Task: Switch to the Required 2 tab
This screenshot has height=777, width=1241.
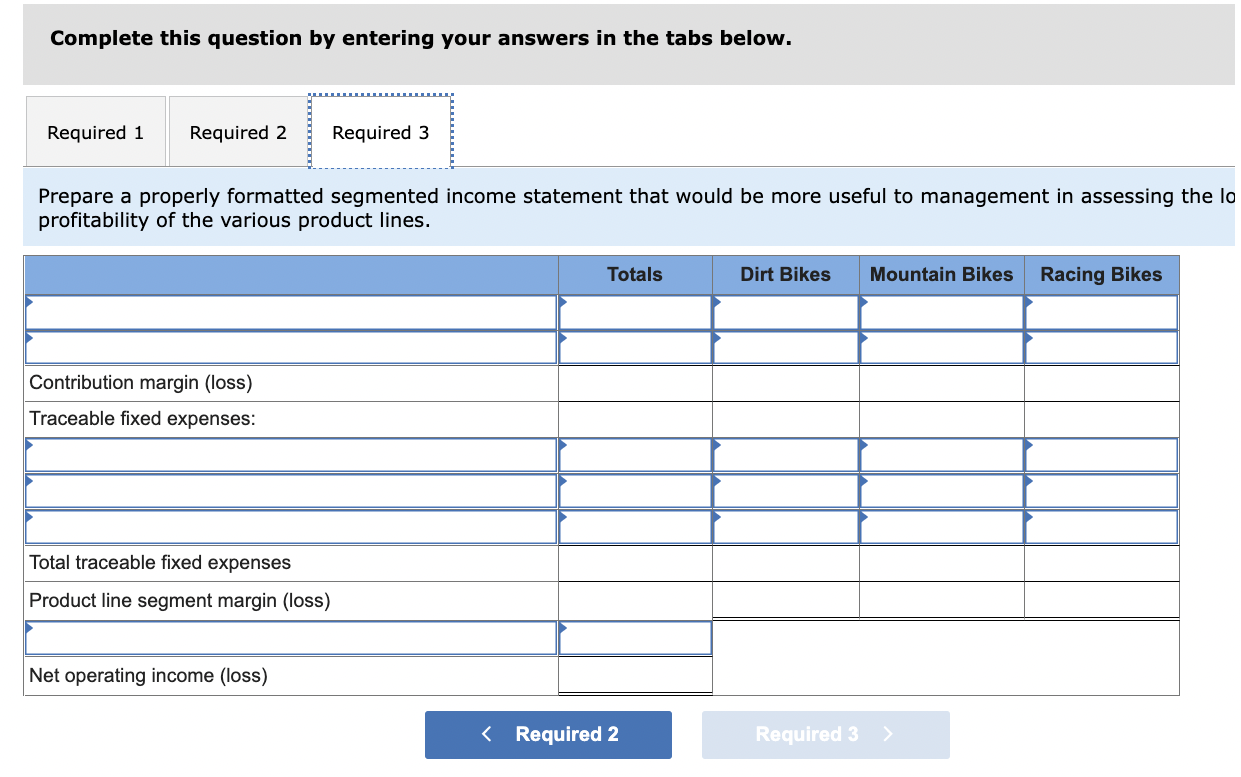Action: coord(237,131)
